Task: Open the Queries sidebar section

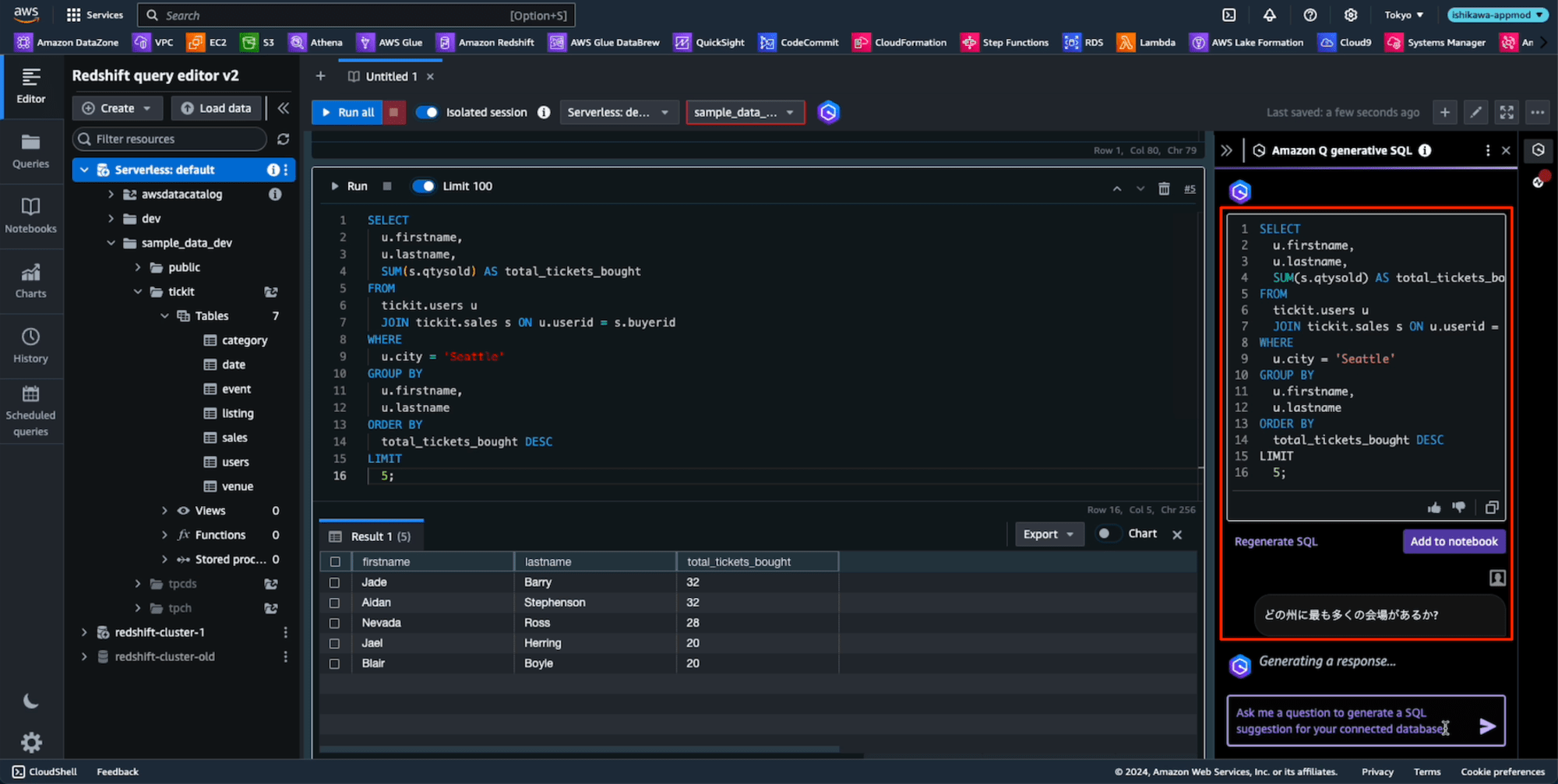Action: [x=31, y=151]
